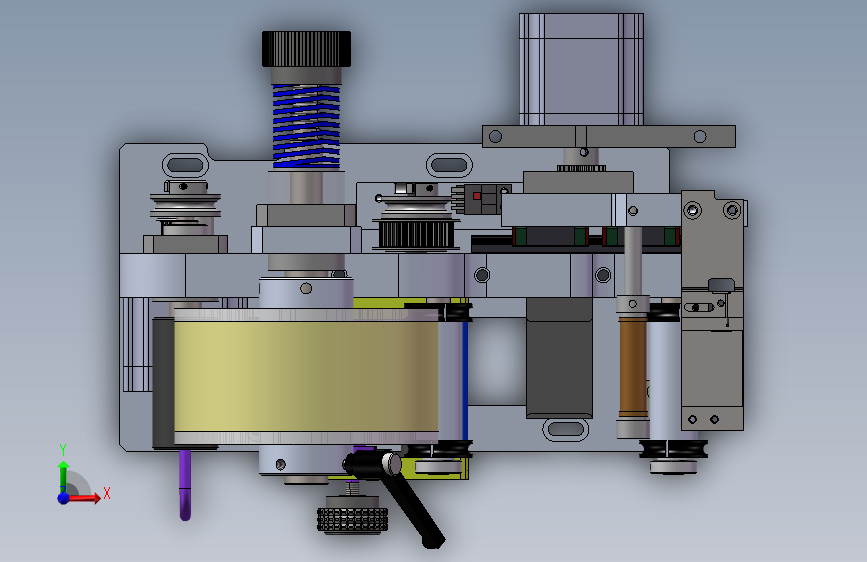Select the V-groove pulley at upper left
The height and width of the screenshot is (562, 867).
point(185,205)
